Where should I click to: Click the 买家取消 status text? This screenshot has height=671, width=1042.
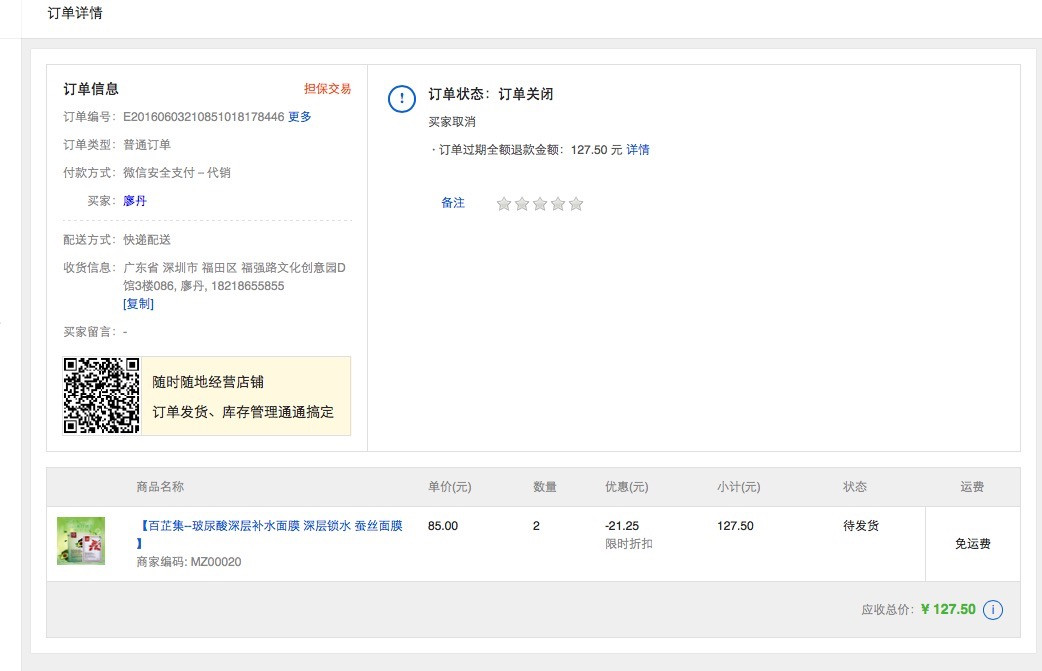coord(452,122)
